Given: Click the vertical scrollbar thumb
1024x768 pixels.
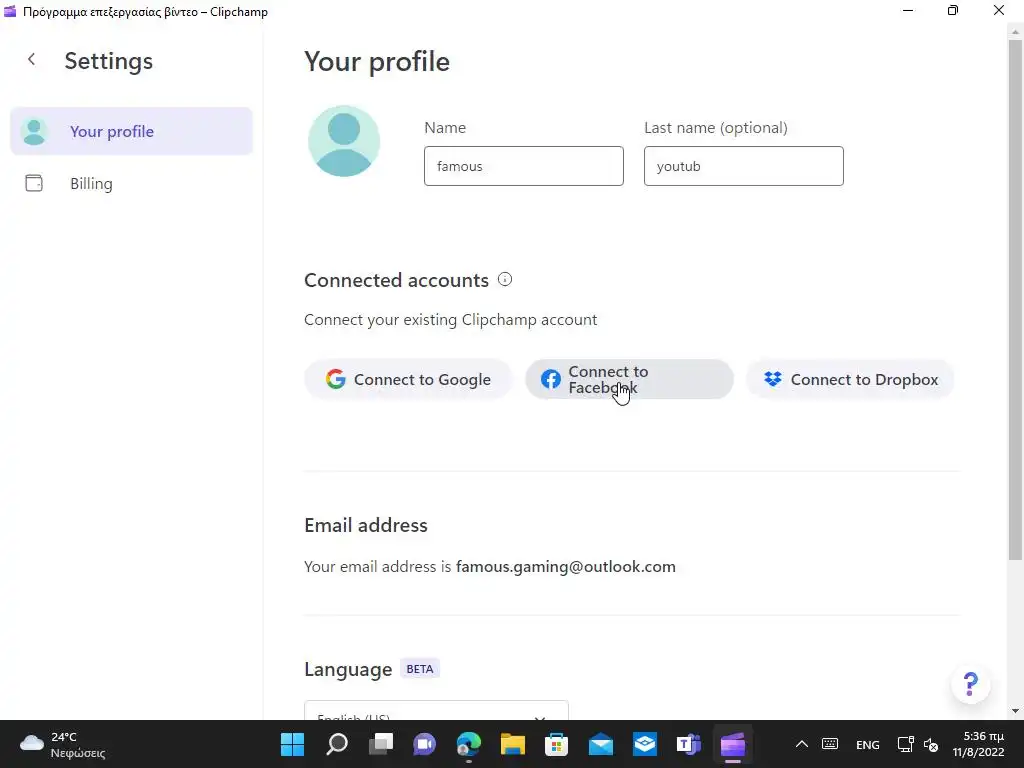Looking at the screenshot, I should 1016,298.
